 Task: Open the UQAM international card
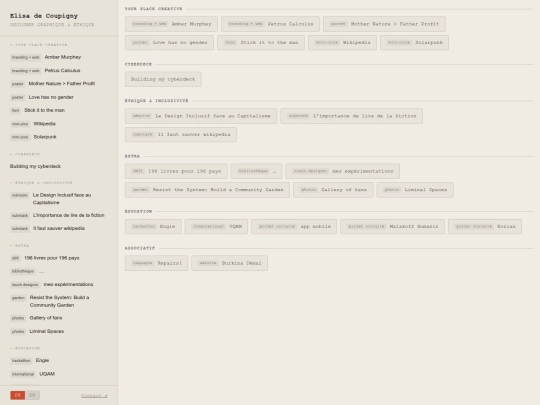(216, 226)
